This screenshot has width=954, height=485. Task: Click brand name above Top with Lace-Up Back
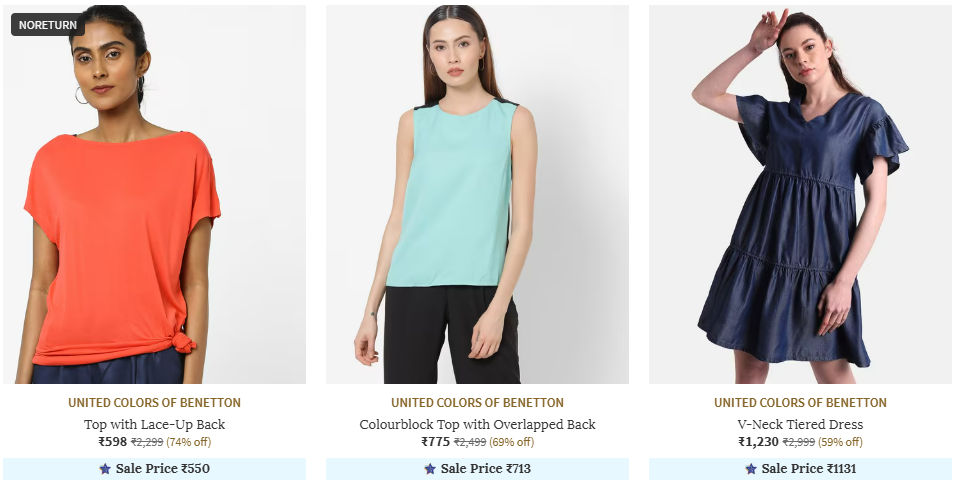[154, 402]
